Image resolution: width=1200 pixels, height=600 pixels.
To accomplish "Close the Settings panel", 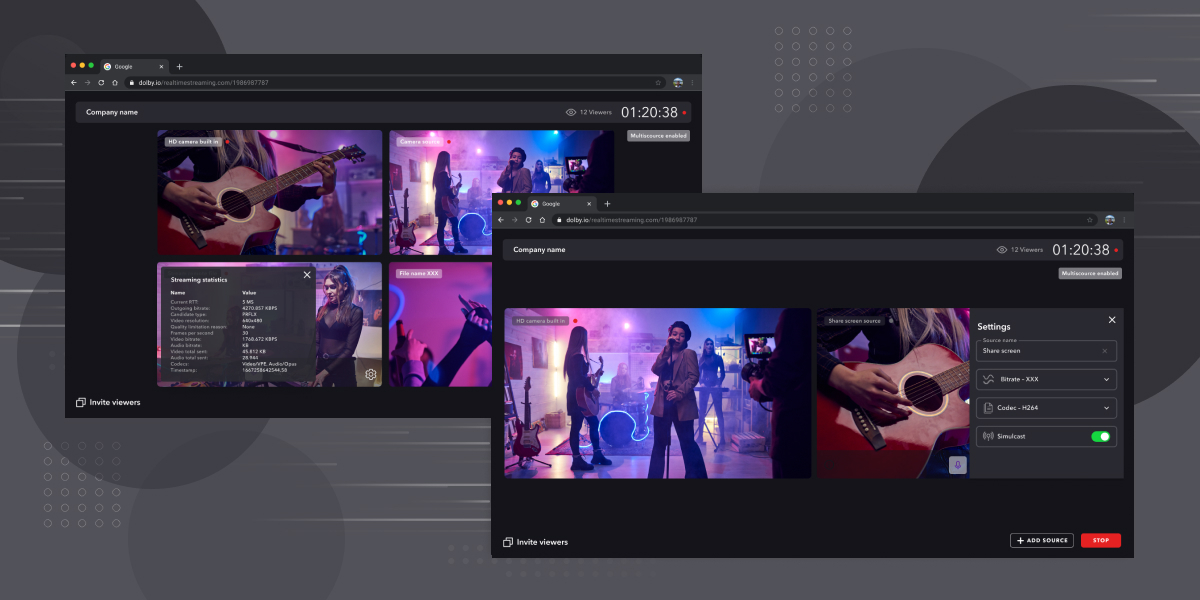I will coord(1112,320).
